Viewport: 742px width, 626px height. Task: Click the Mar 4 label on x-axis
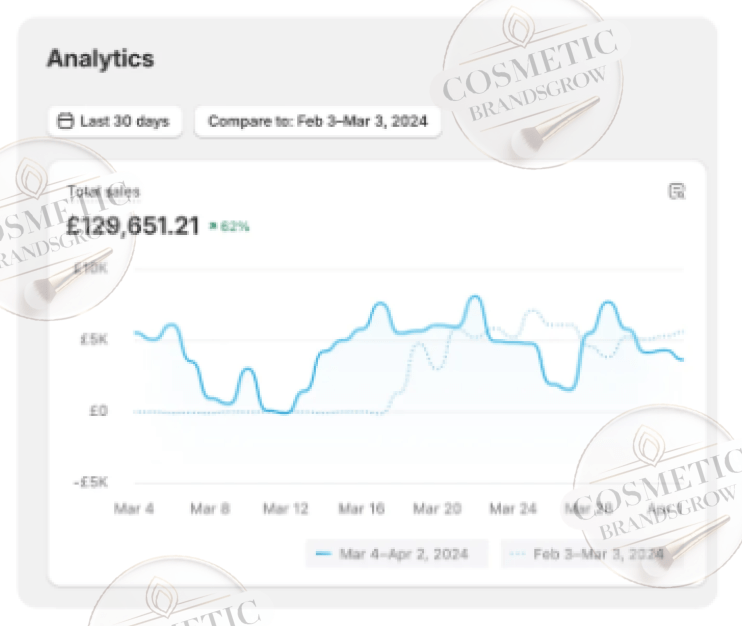(x=133, y=508)
